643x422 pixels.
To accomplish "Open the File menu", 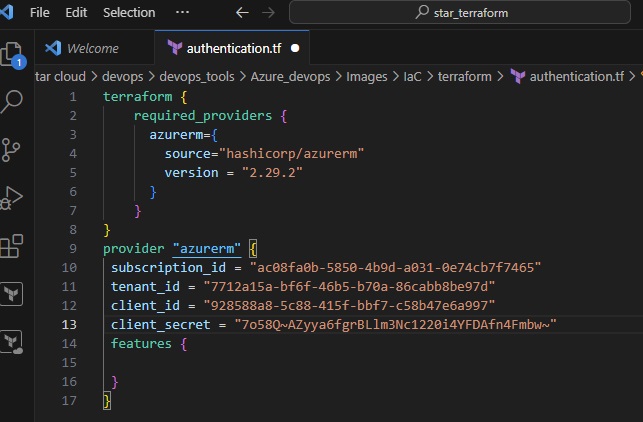I will 40,13.
